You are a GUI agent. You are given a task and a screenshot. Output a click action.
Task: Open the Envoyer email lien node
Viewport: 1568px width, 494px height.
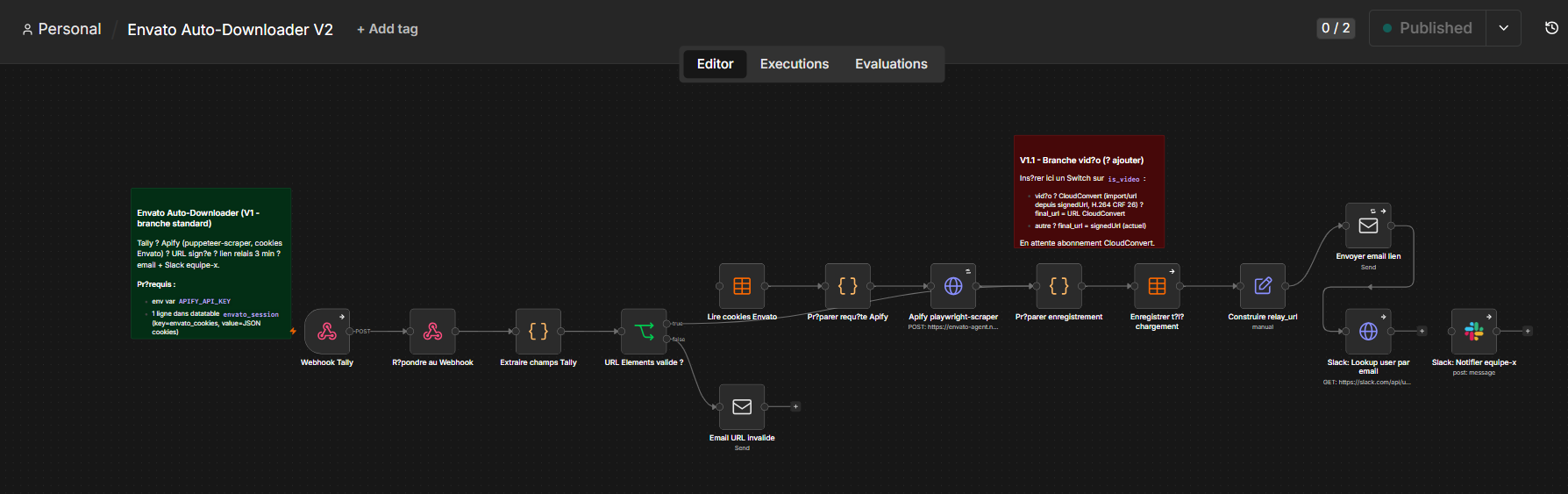click(x=1368, y=226)
